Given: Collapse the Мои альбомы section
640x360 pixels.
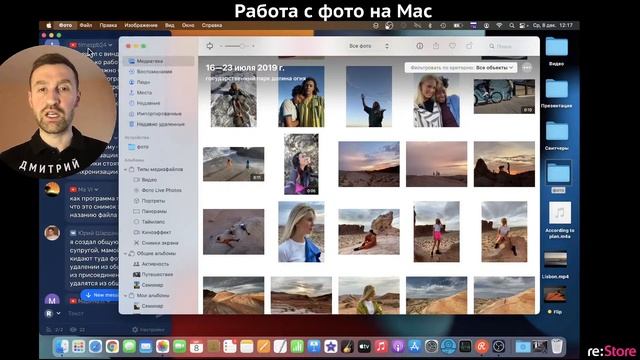Looking at the screenshot, I should pos(126,296).
